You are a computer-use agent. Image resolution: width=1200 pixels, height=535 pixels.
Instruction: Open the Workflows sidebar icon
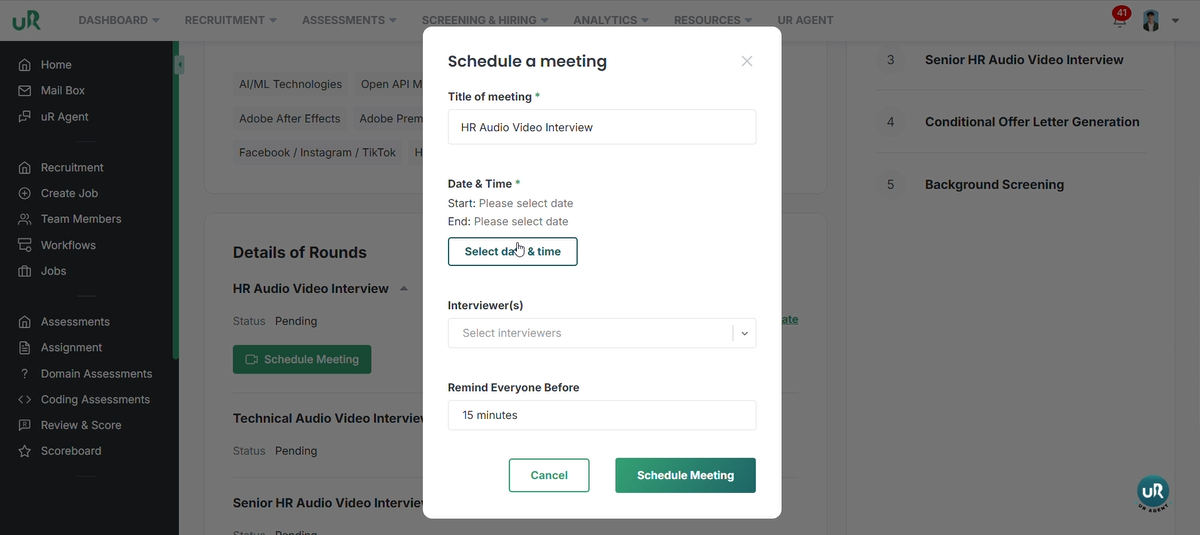[x=25, y=245]
